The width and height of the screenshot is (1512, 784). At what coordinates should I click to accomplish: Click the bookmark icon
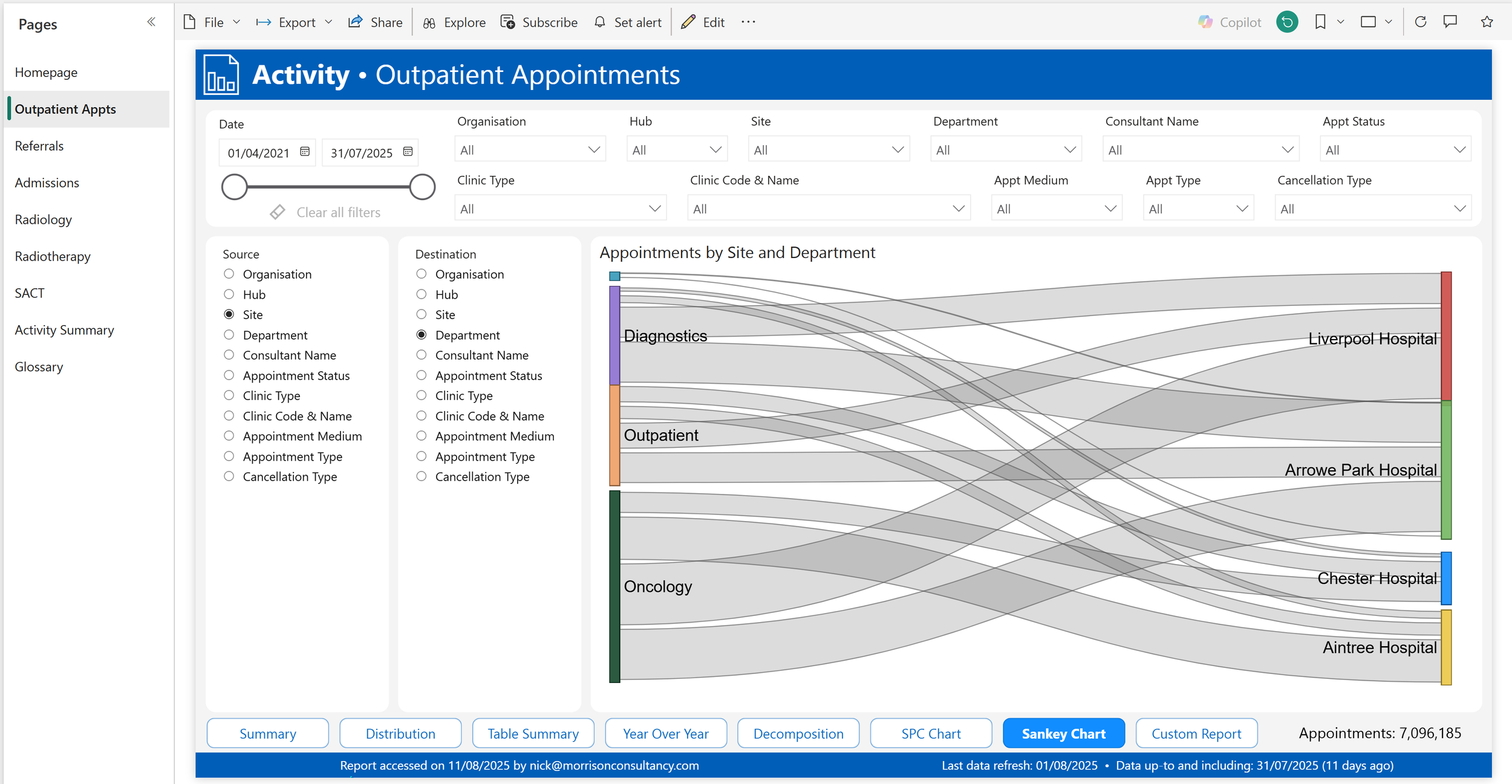point(1320,22)
